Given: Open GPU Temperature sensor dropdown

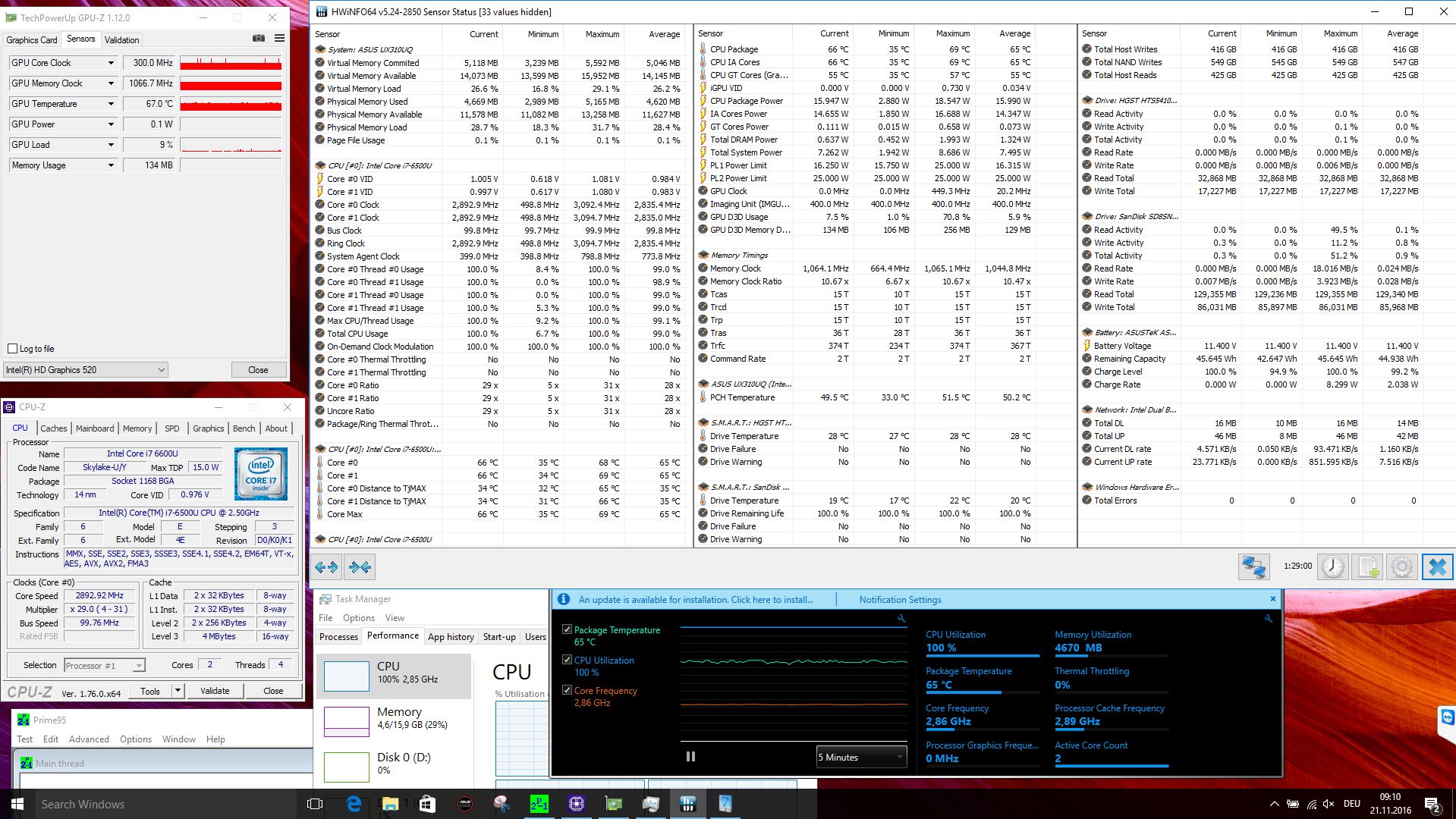Looking at the screenshot, I should point(111,104).
